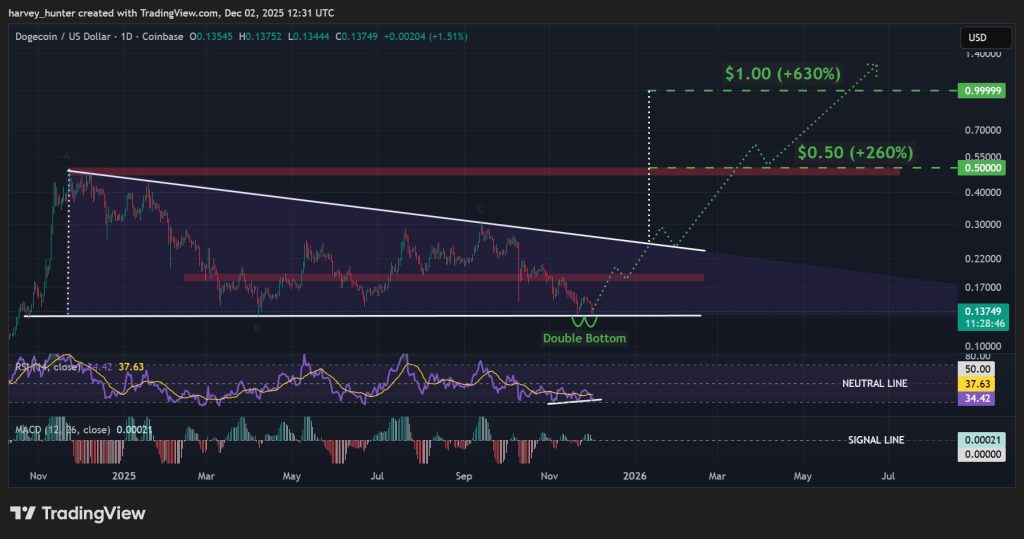Select the $0.50 (+260%) target label

pyautogui.click(x=855, y=152)
